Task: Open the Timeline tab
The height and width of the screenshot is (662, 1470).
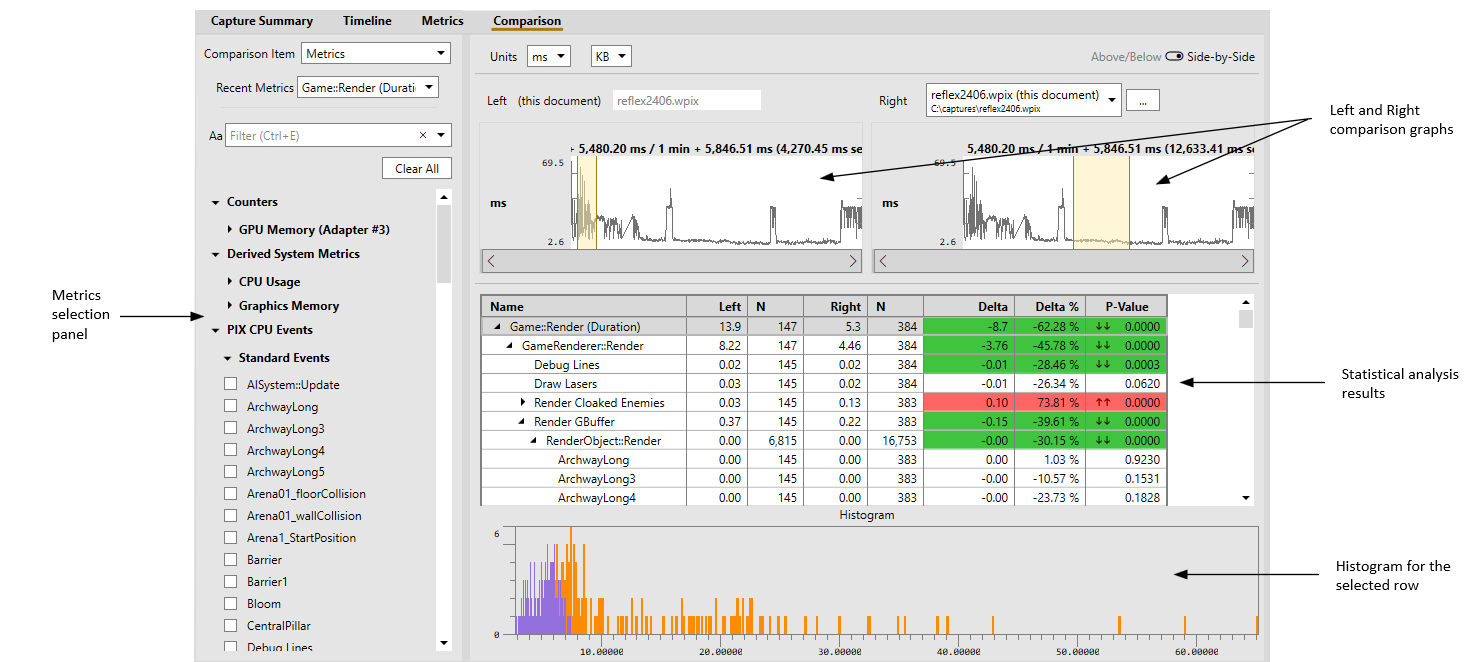Action: click(367, 21)
